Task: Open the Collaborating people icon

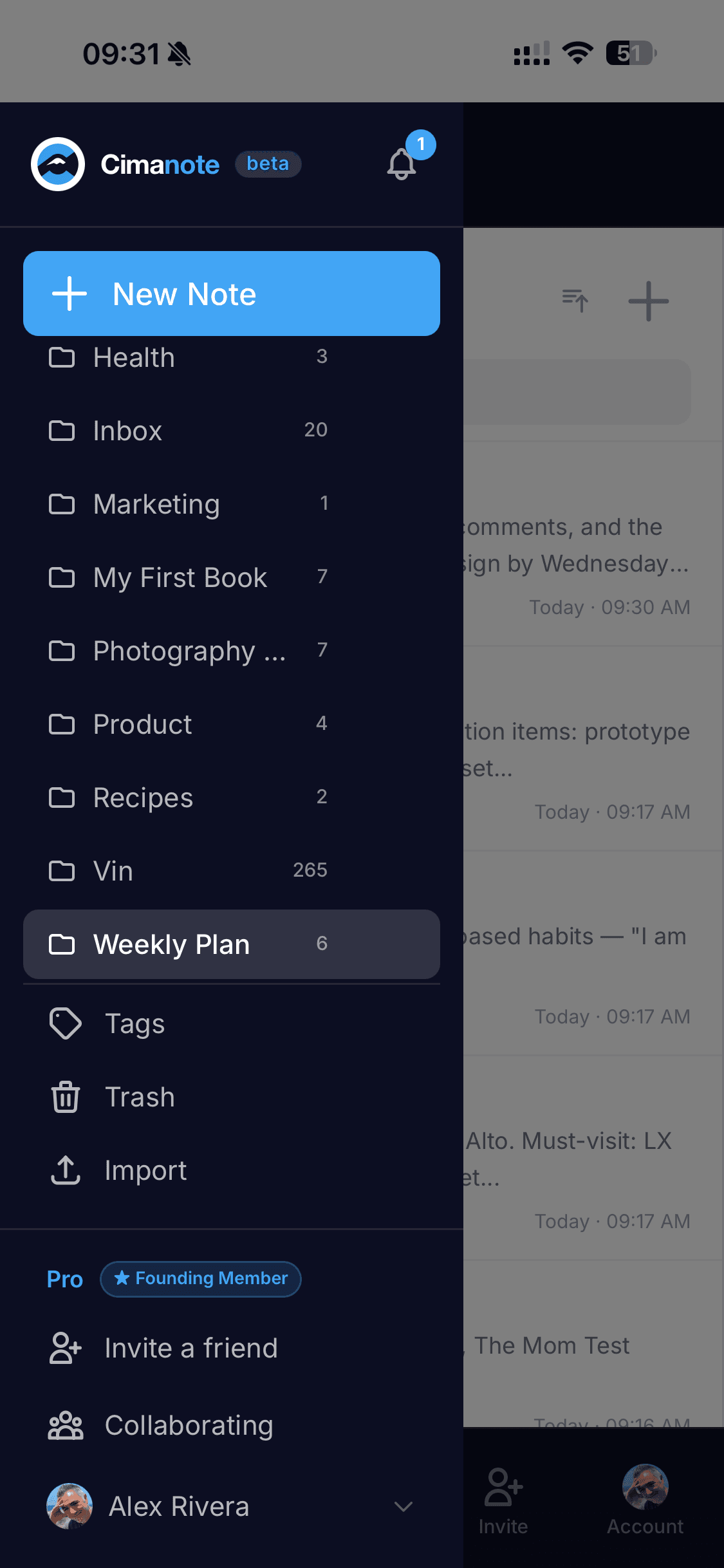Action: (64, 1424)
